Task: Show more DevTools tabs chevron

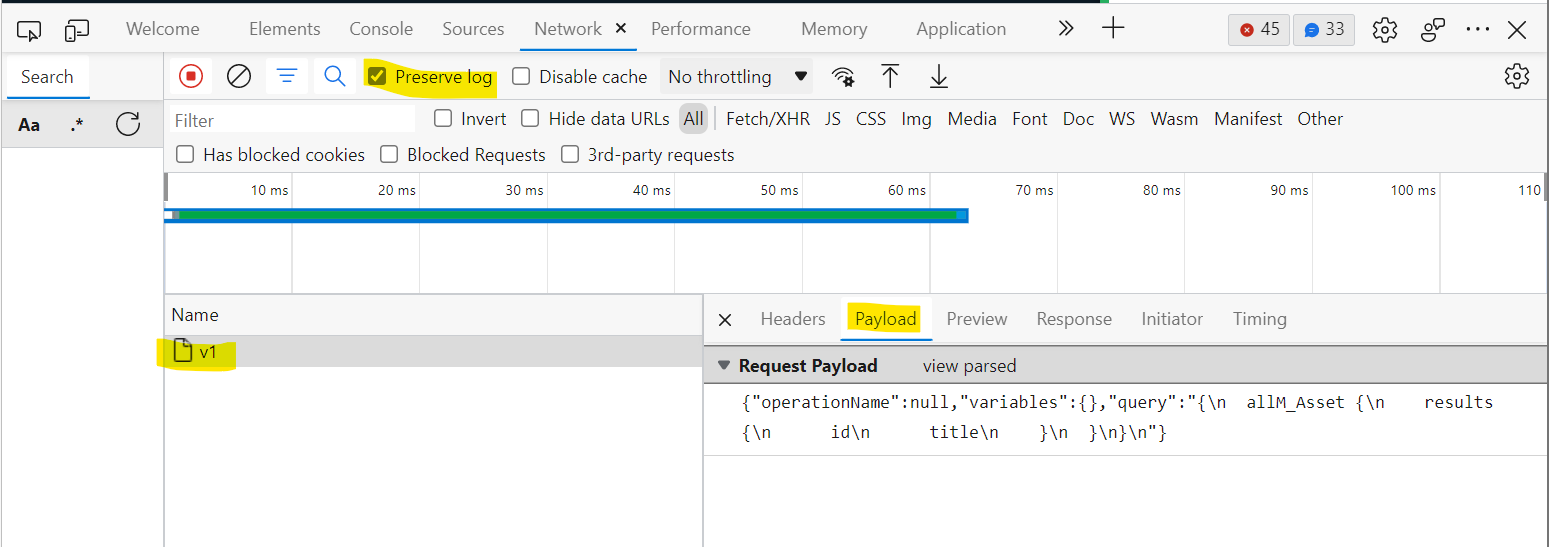Action: (x=1065, y=29)
